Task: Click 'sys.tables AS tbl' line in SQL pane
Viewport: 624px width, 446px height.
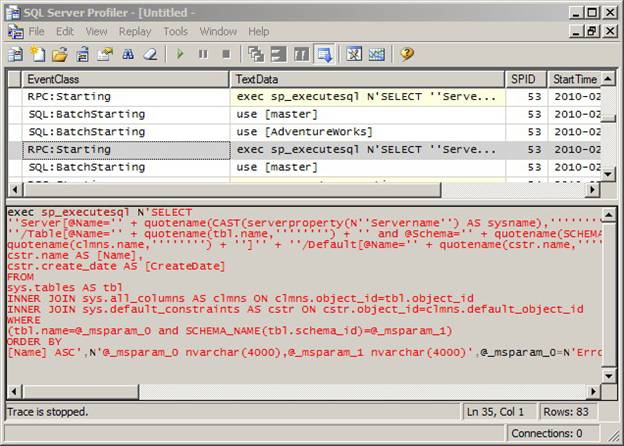Action: click(65, 288)
